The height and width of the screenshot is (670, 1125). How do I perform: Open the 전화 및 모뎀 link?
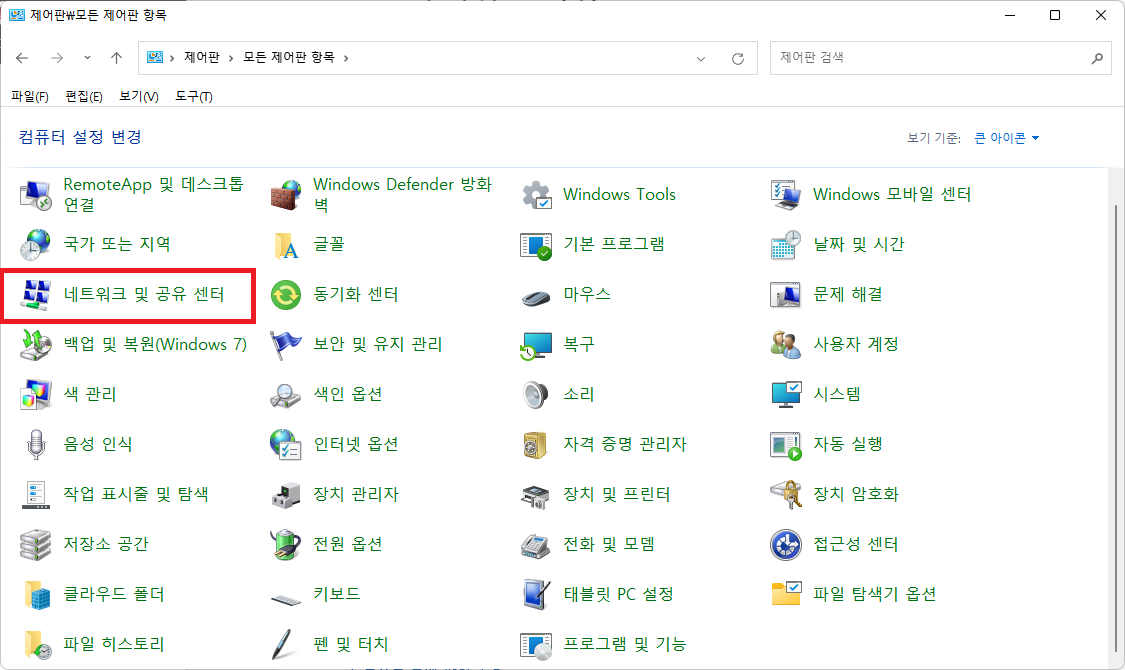[609, 544]
